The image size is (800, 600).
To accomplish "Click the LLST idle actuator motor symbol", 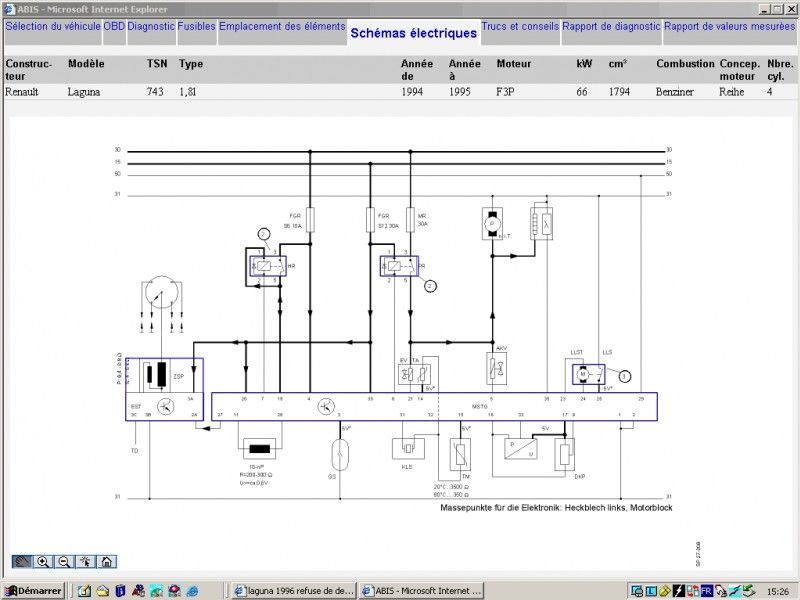I will click(582, 374).
